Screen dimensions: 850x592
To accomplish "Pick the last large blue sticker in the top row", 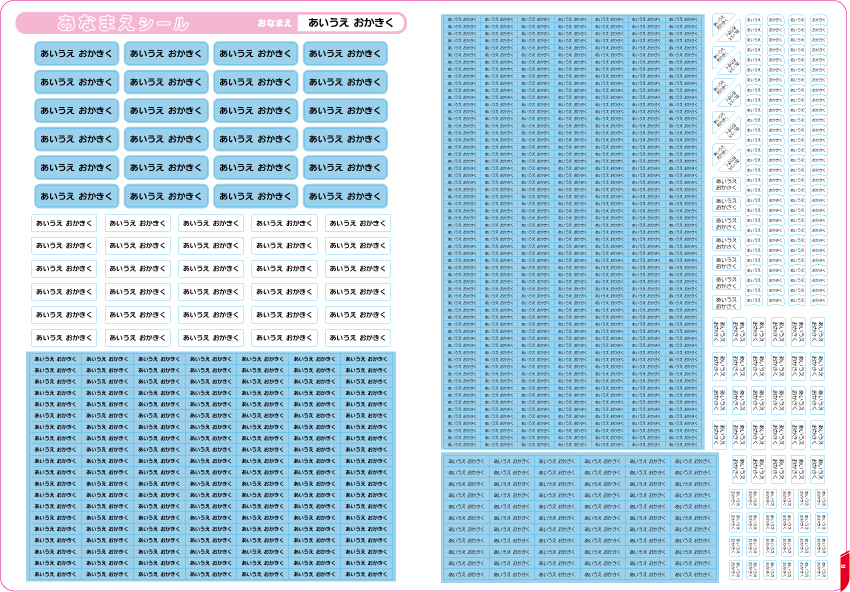I will coord(345,54).
